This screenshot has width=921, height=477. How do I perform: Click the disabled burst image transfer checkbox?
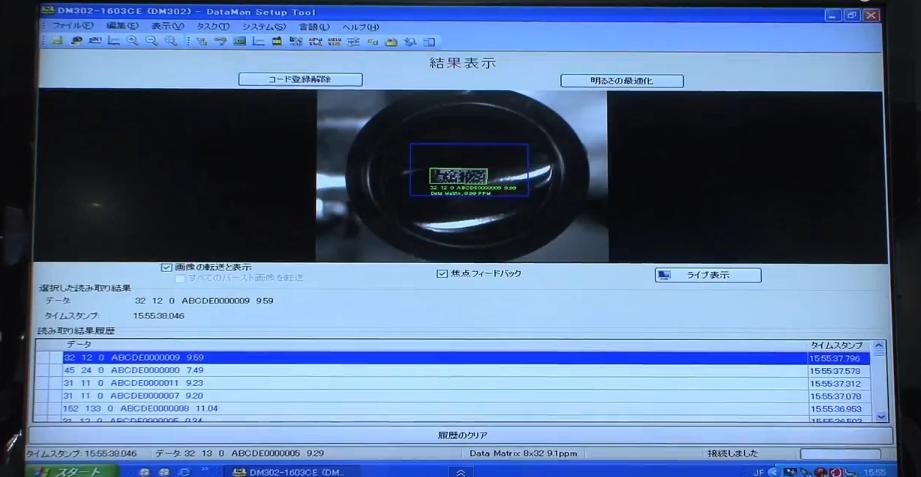point(180,278)
